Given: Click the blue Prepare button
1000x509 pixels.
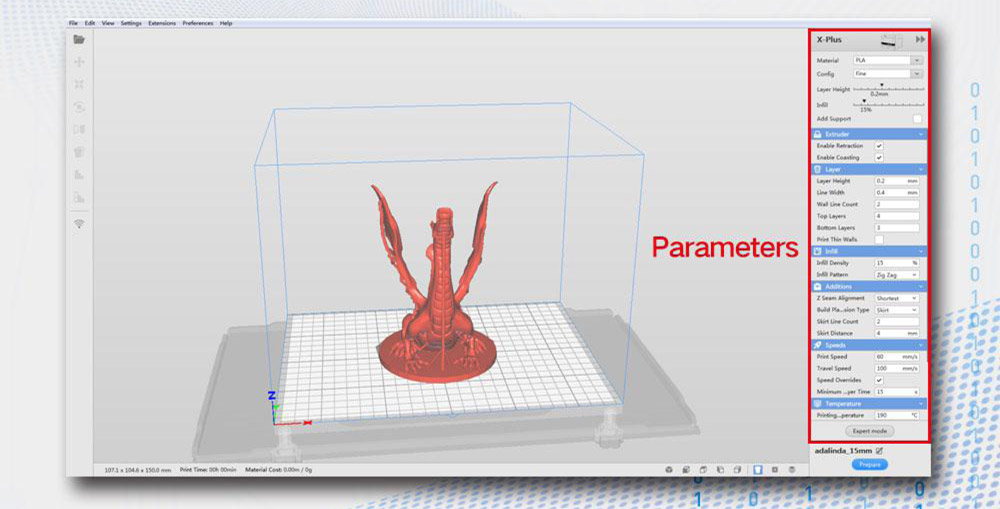Looking at the screenshot, I should (x=869, y=464).
